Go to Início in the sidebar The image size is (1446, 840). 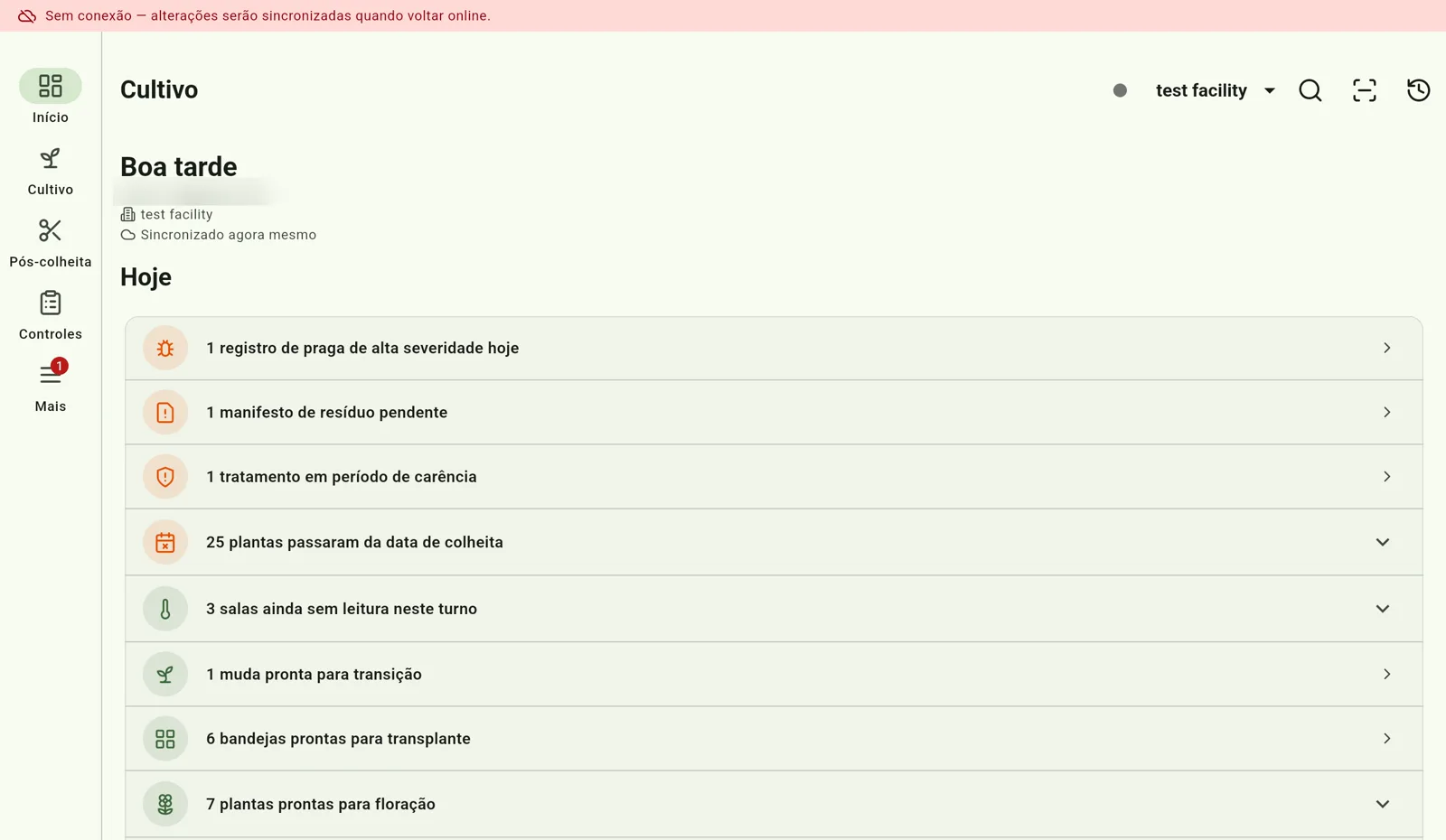tap(51, 97)
